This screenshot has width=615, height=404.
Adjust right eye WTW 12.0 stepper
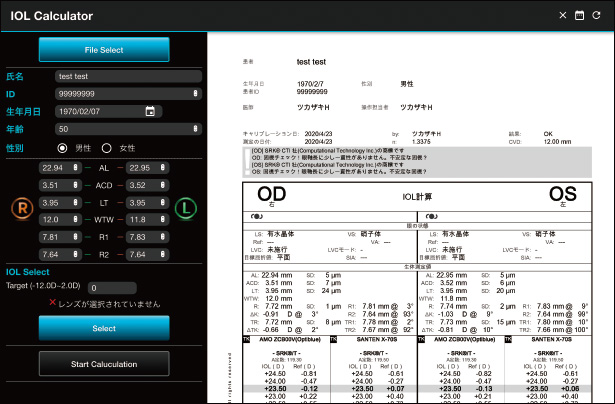[x=75, y=219]
